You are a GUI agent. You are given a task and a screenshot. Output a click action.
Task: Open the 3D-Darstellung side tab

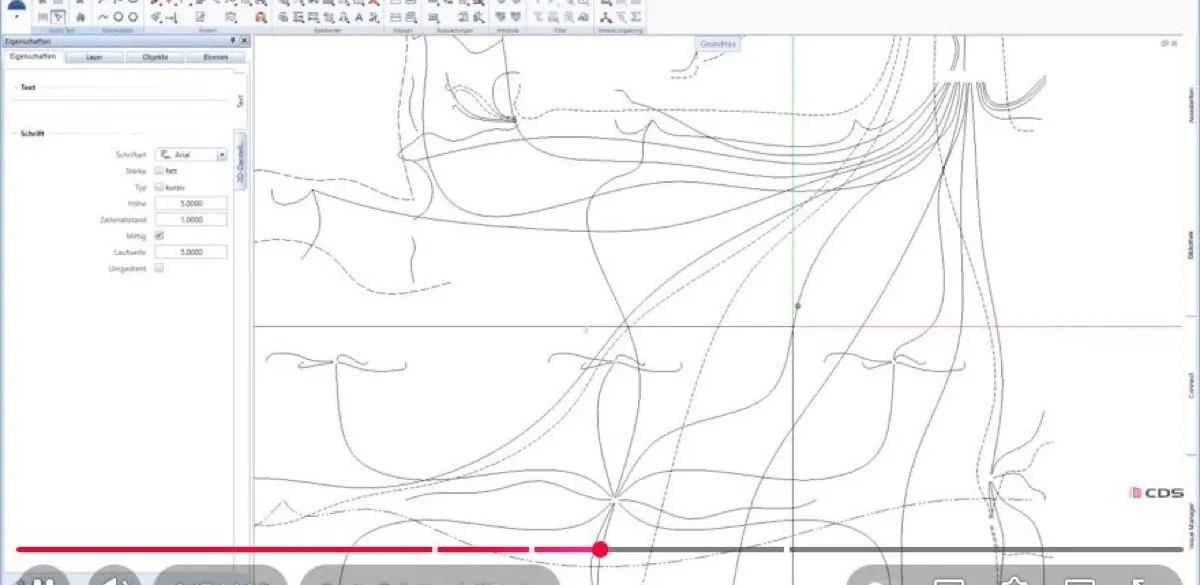(240, 160)
